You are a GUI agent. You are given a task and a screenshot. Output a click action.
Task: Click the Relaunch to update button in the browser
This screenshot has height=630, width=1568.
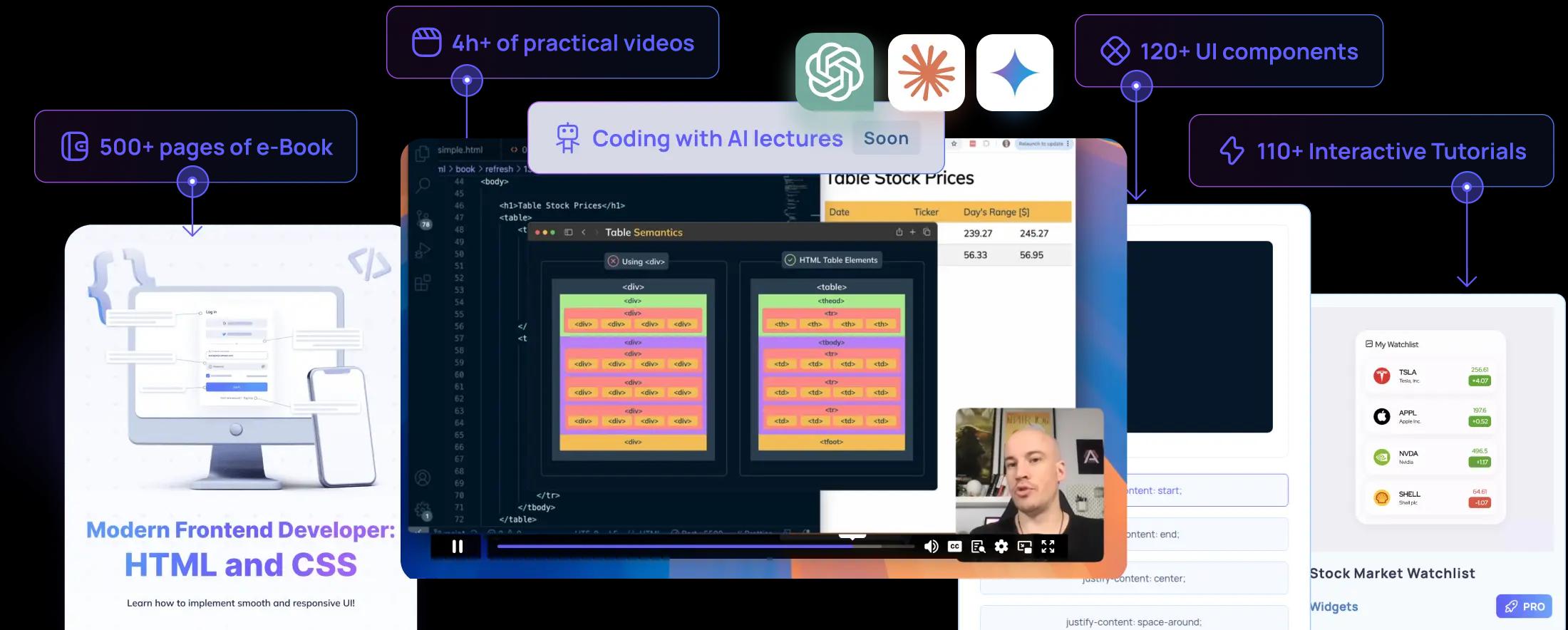pyautogui.click(x=1043, y=143)
